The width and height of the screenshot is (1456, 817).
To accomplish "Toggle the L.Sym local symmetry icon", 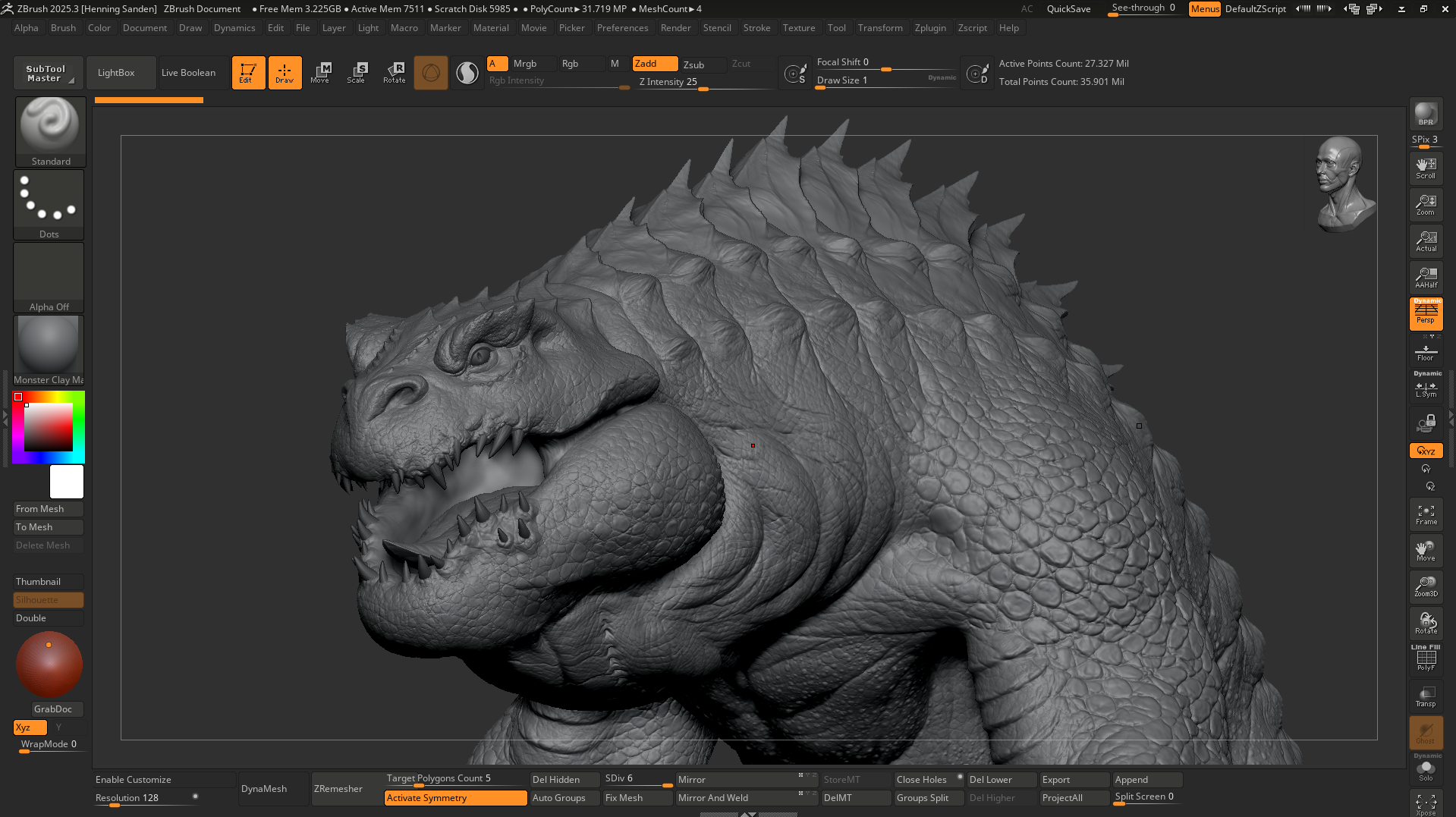I will tap(1426, 388).
